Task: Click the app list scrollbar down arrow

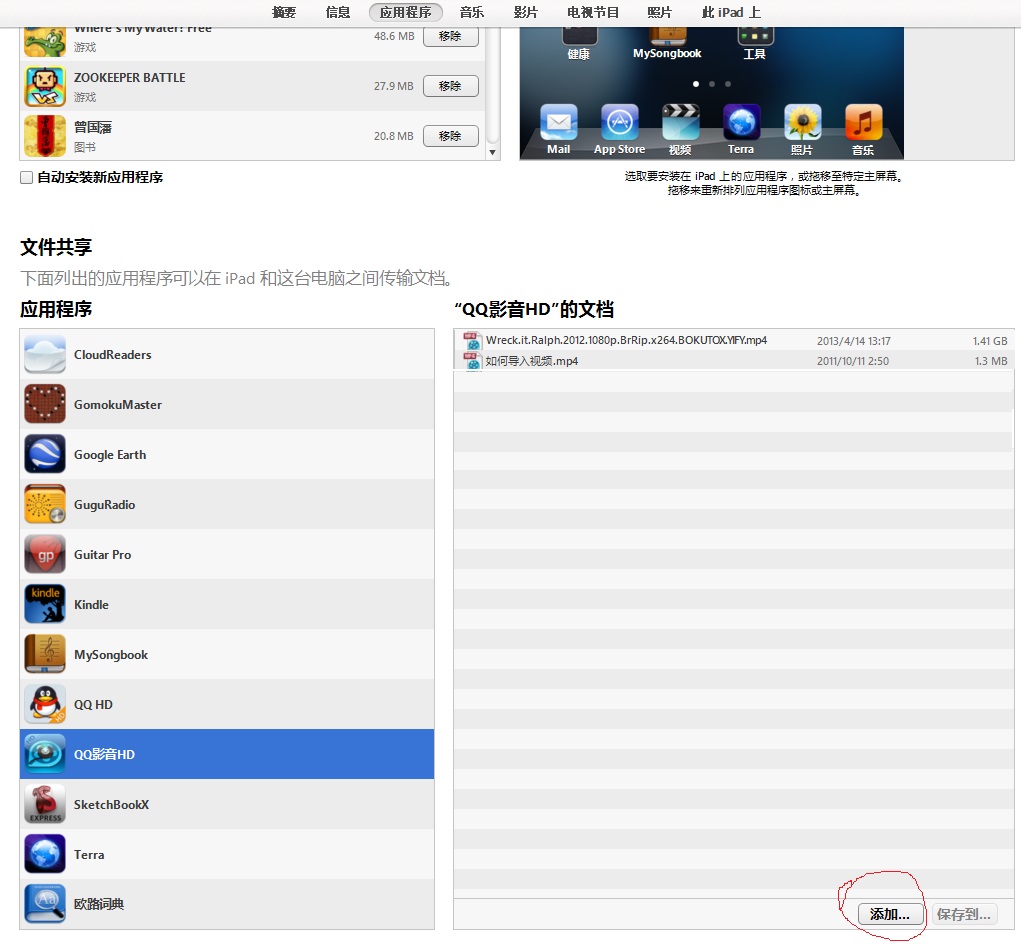Action: 492,152
